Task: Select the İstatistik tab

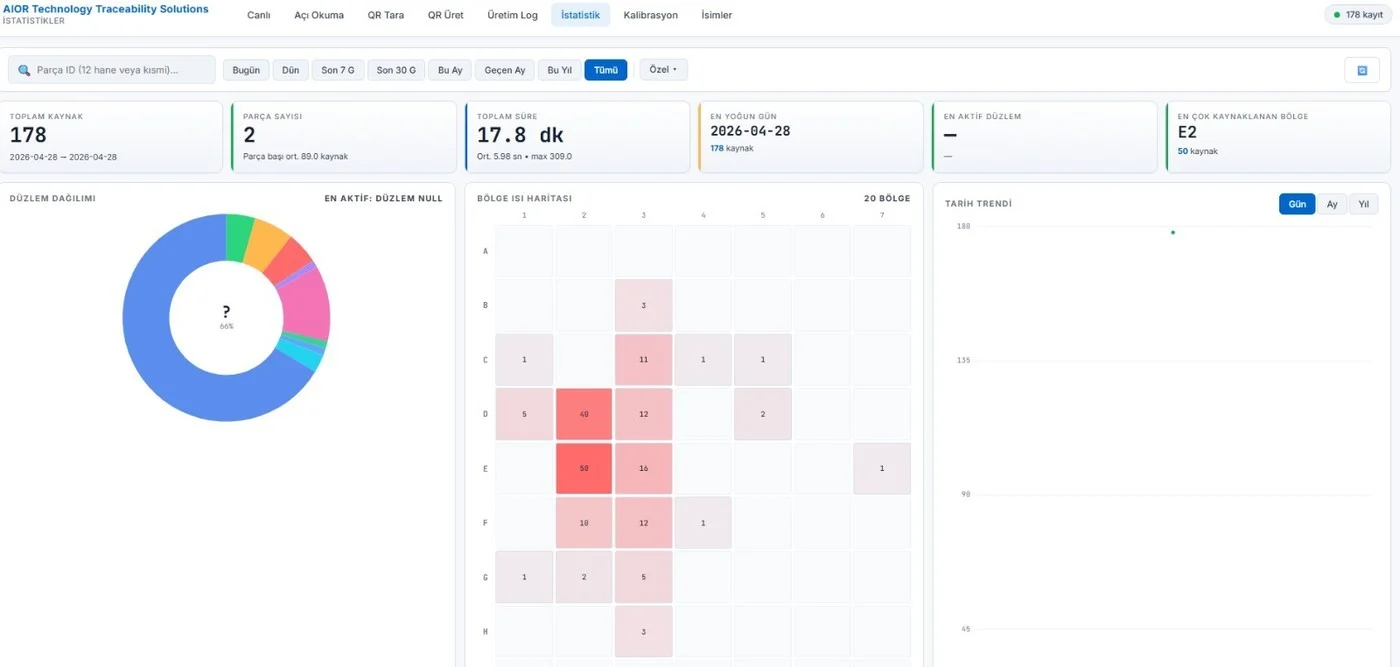Action: [x=580, y=15]
